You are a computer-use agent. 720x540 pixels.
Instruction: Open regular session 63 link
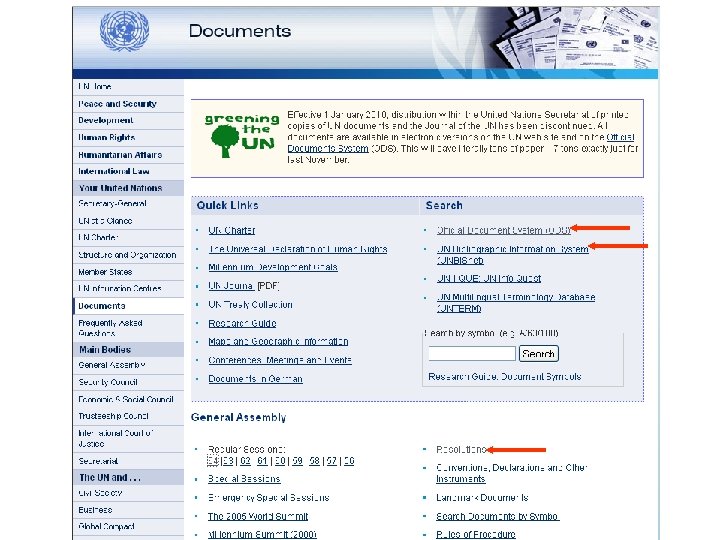pos(228,461)
